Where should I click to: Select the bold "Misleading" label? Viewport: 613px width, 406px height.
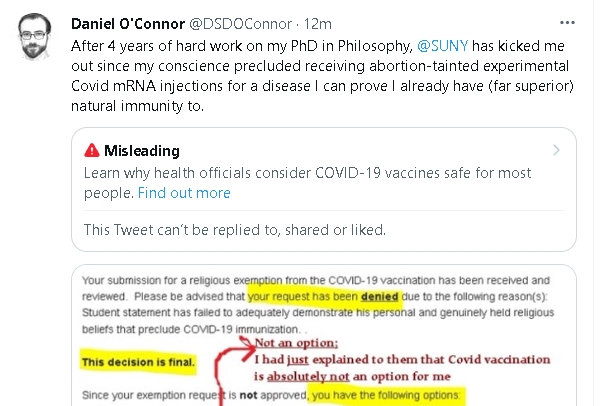click(x=143, y=151)
